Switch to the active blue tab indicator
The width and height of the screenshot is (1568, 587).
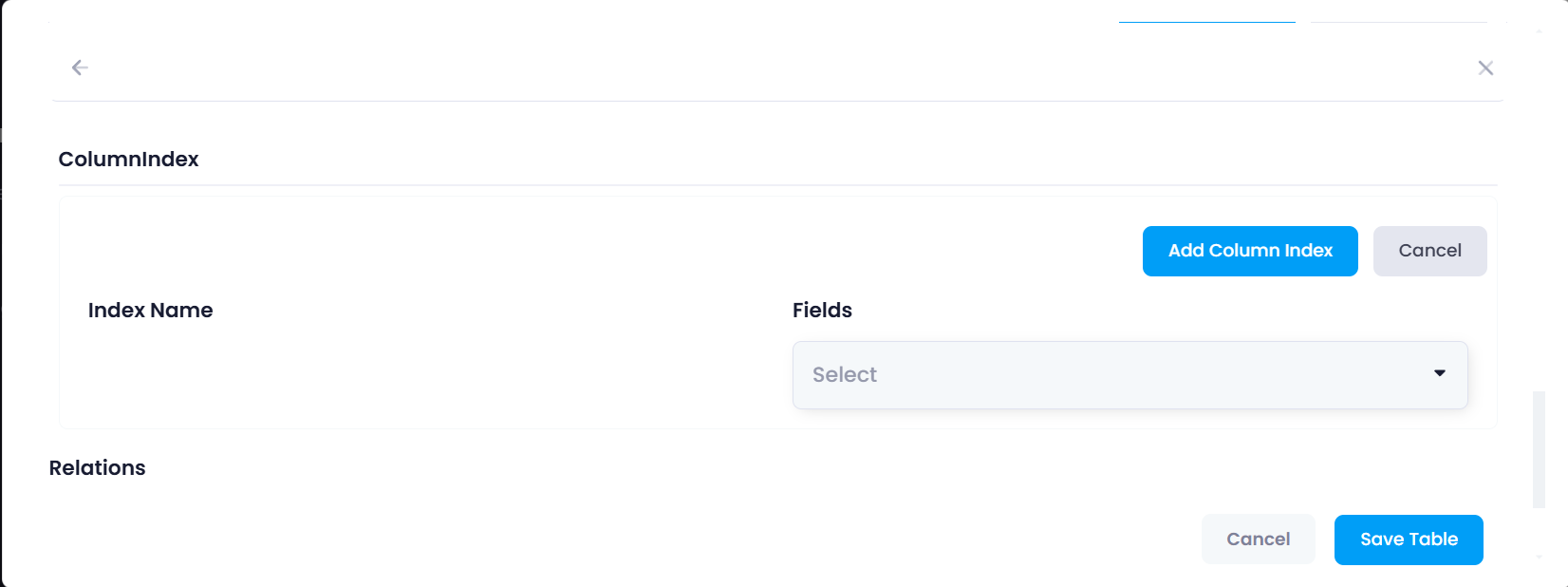pos(1206,20)
